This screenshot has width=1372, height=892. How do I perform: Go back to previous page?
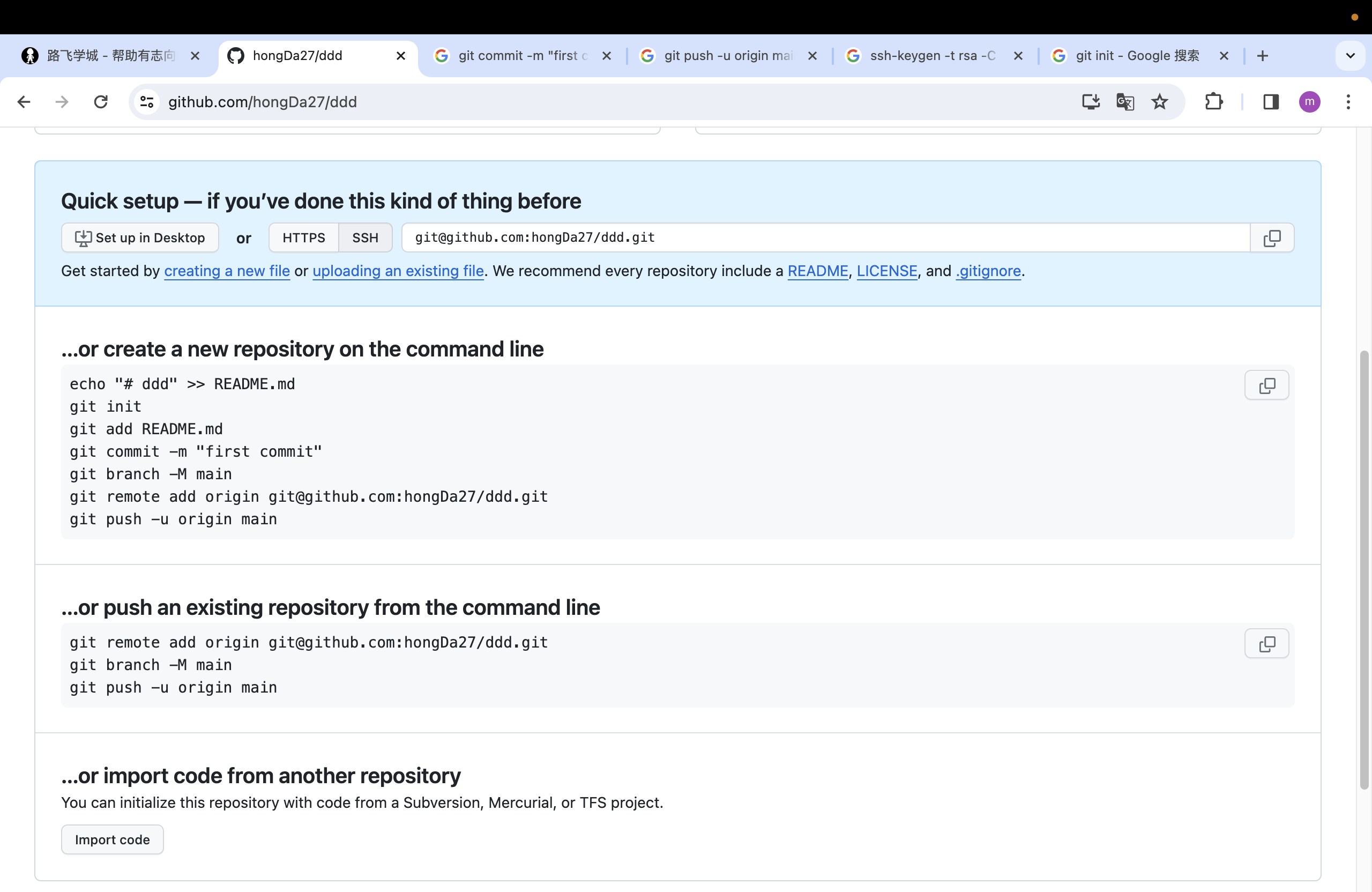click(24, 102)
